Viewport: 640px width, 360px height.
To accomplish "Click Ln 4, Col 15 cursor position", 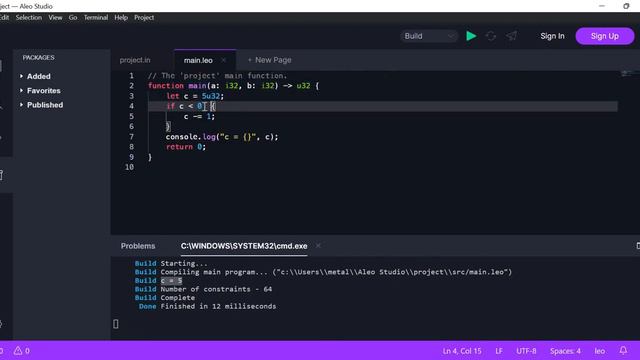I will (462, 351).
